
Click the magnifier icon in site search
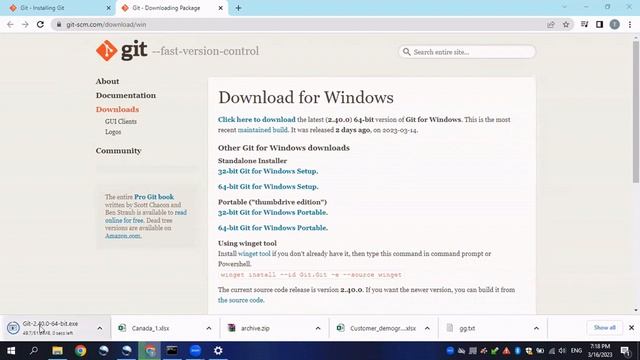407,52
